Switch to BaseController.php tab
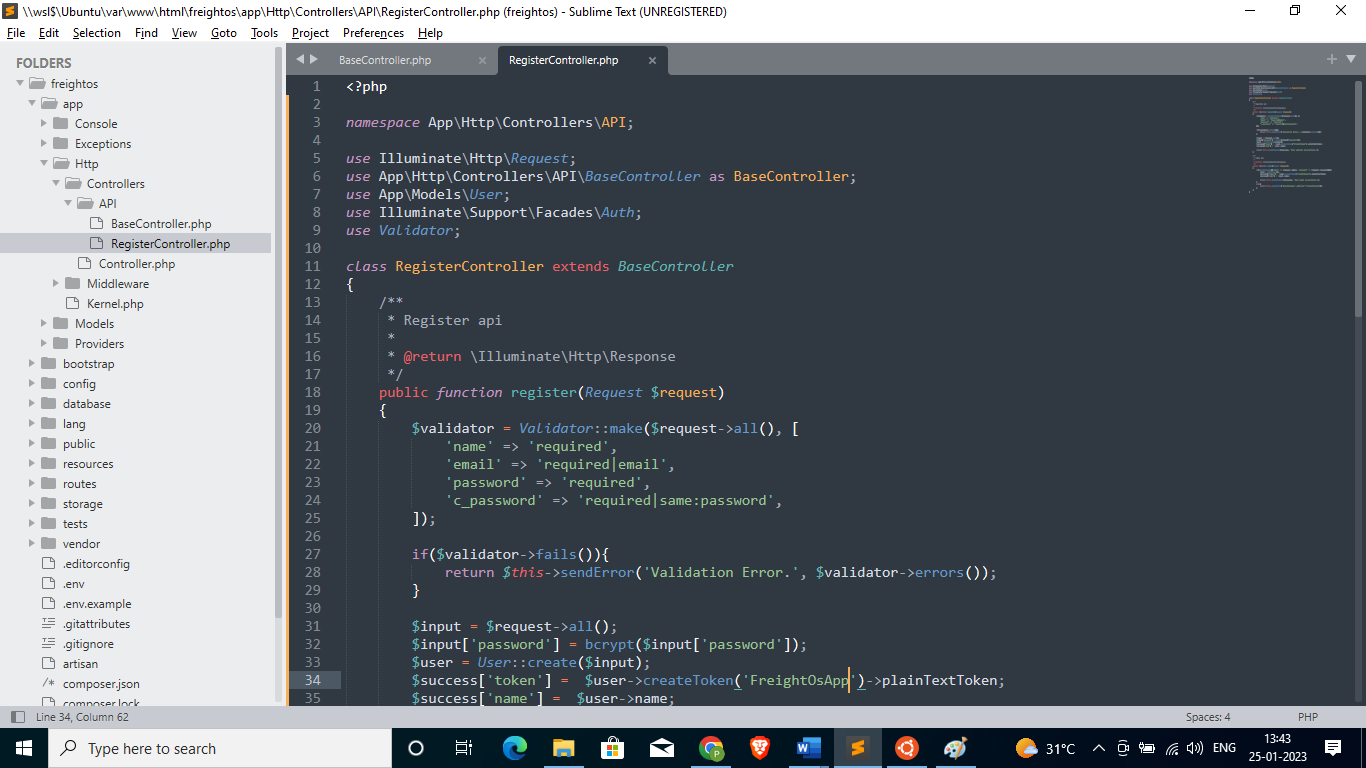Image resolution: width=1366 pixels, height=768 pixels. click(x=385, y=60)
